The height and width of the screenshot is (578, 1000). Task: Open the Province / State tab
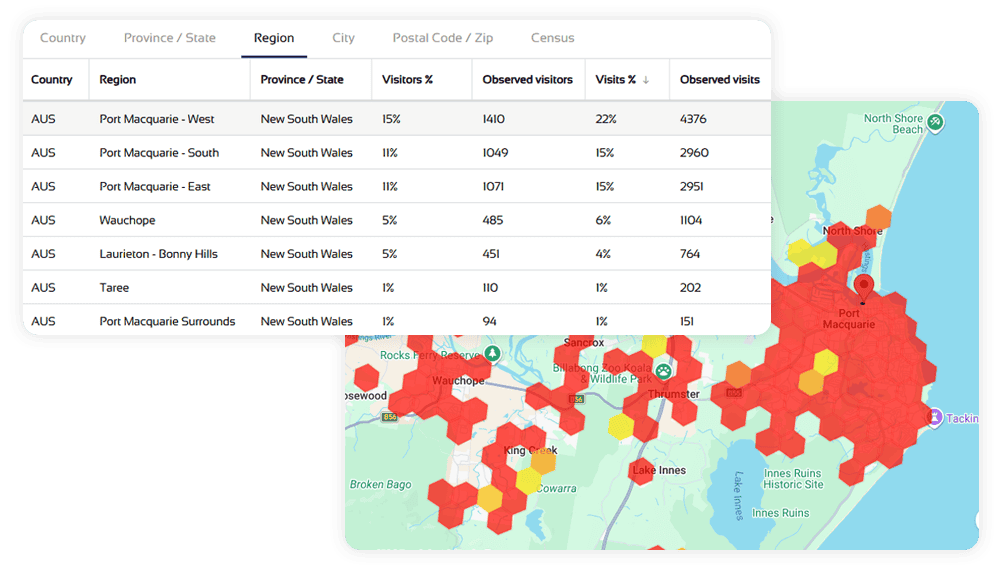(x=169, y=38)
